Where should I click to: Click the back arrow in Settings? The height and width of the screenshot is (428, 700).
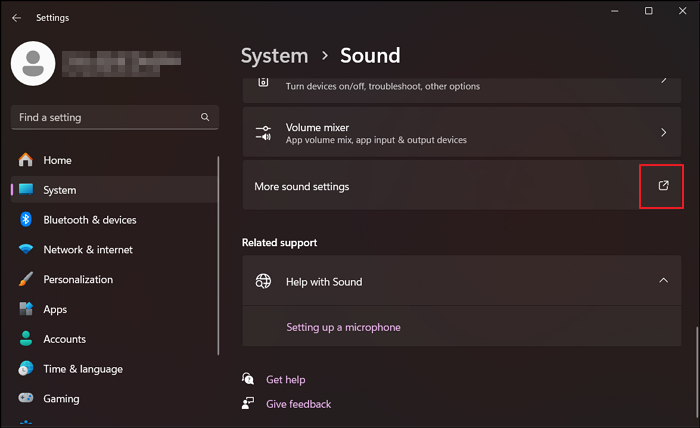16,18
